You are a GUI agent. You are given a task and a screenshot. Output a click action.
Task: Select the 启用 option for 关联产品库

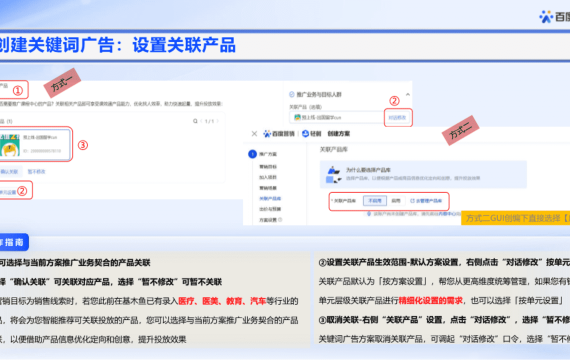pyautogui.click(x=396, y=200)
